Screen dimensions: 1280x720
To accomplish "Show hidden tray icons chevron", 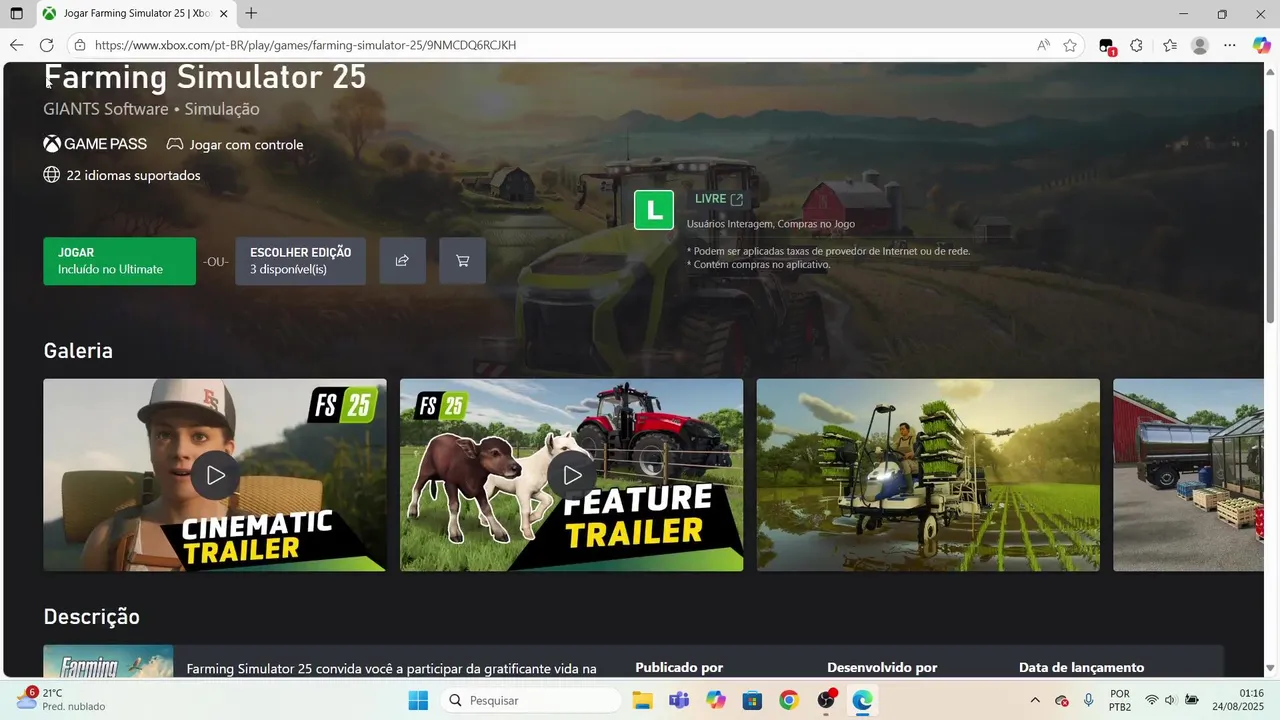I will 1035,700.
